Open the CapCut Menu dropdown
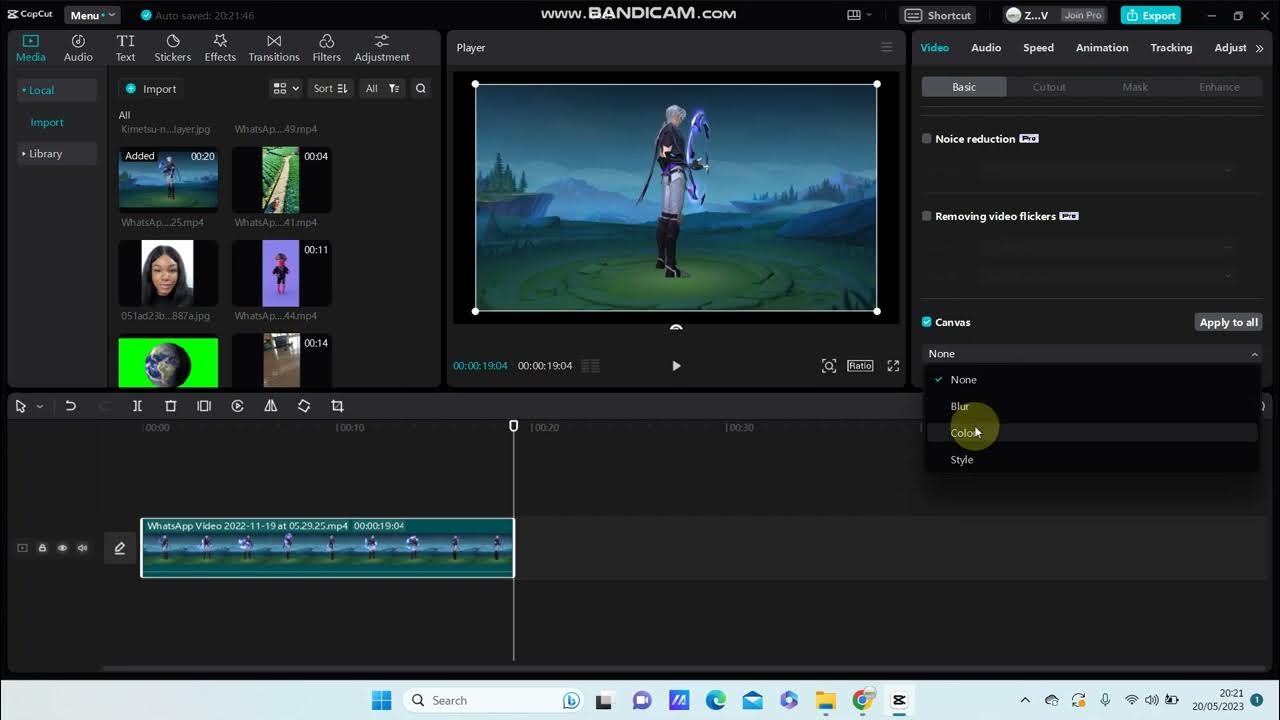 (92, 15)
